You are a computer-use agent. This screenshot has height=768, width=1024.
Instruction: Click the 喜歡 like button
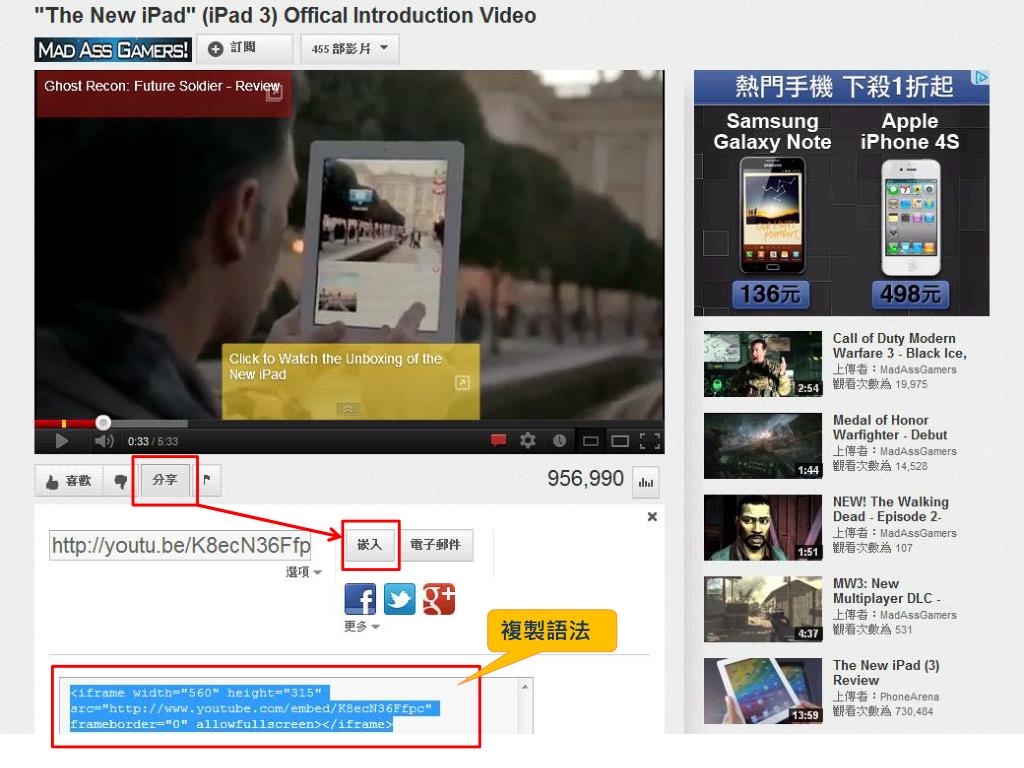(x=69, y=481)
